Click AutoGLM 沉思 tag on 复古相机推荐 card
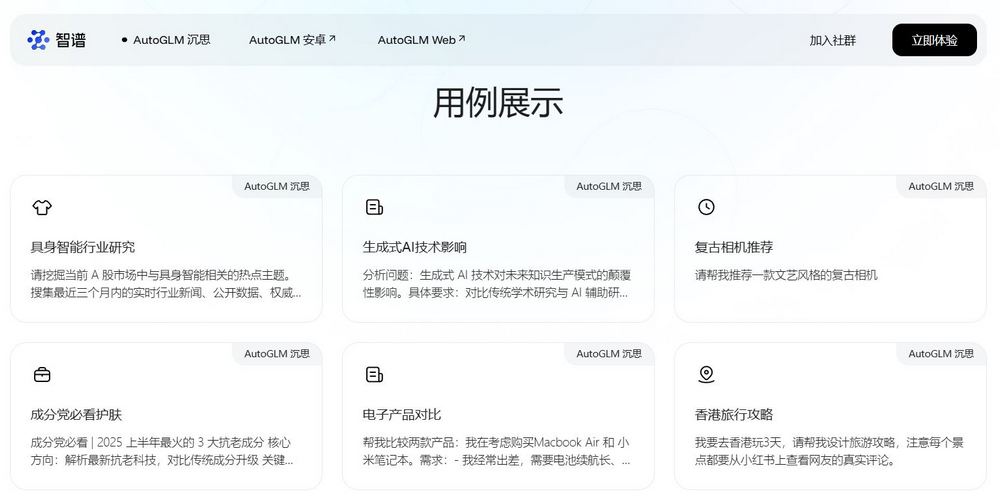The image size is (1000, 504). coord(941,186)
